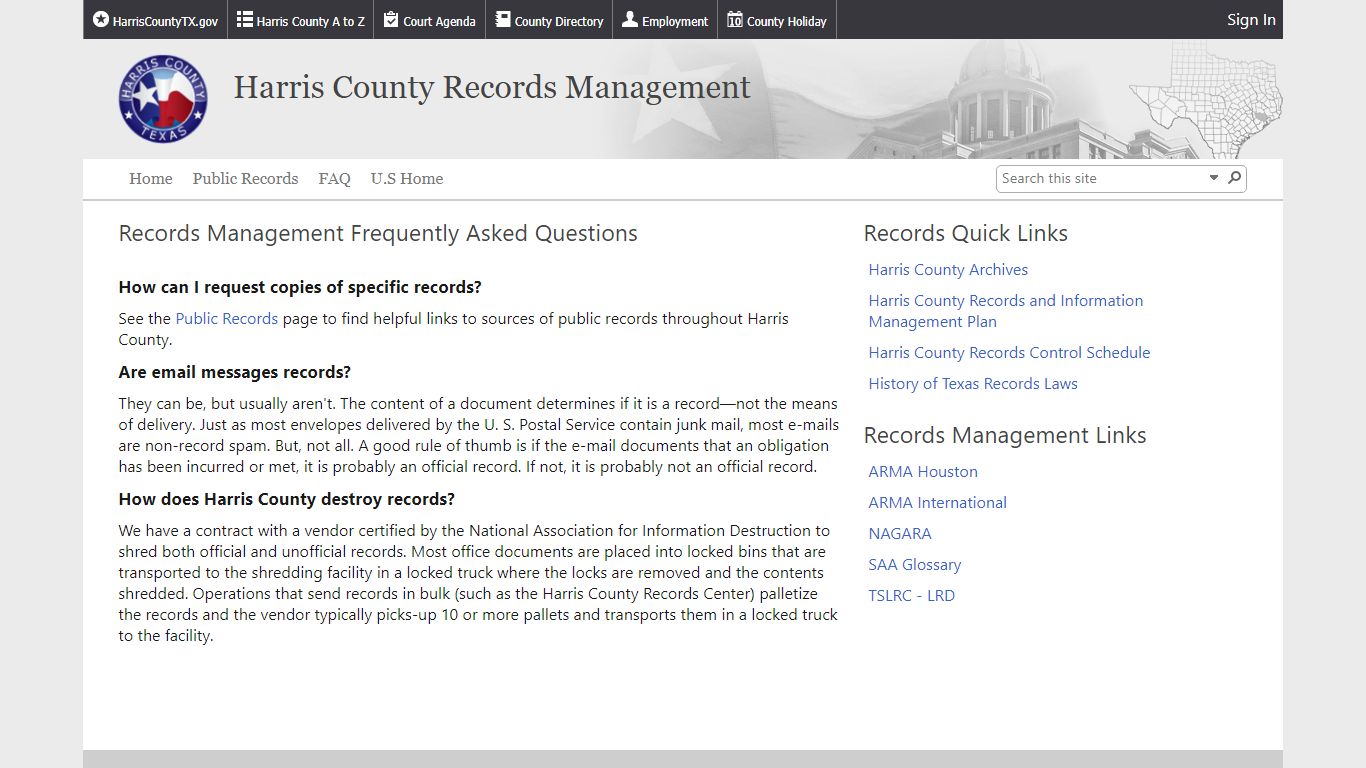Click the Texas county map image

(x=1205, y=98)
